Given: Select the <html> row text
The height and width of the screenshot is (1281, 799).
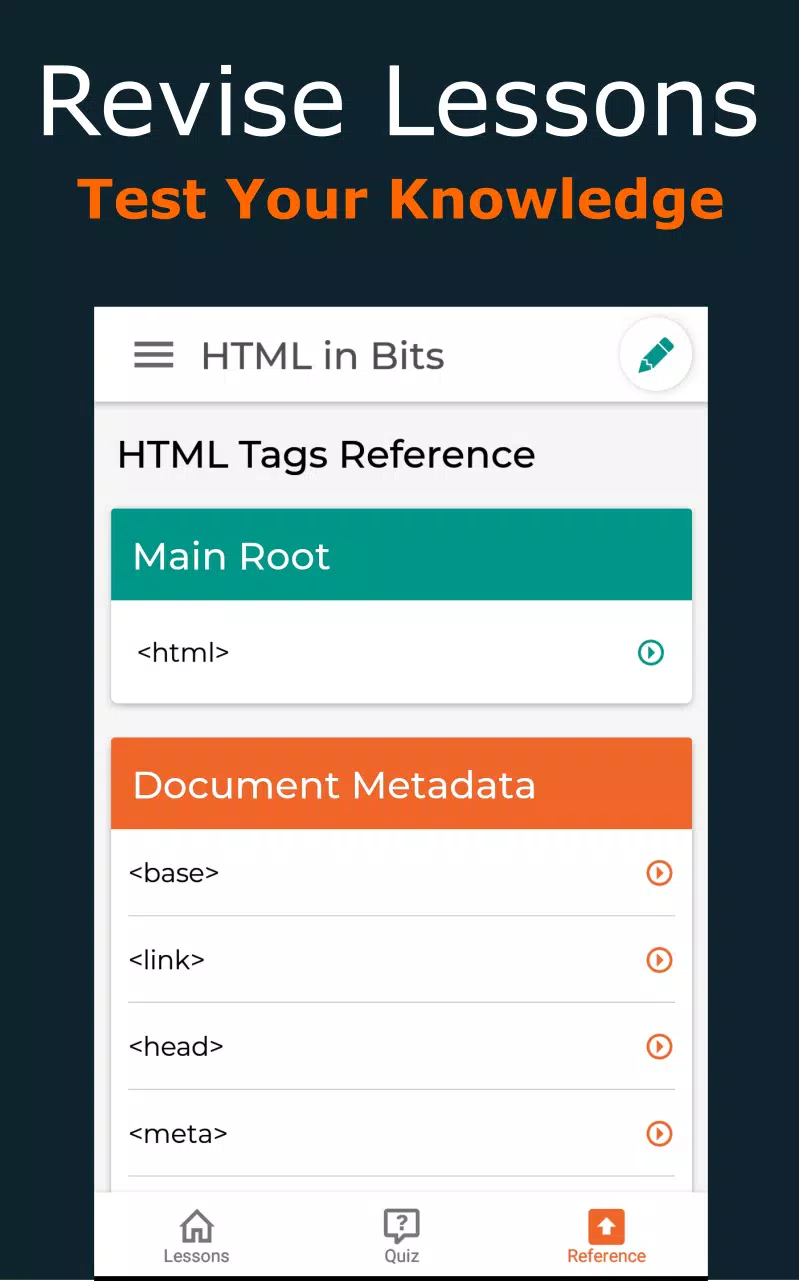Looking at the screenshot, I should [183, 653].
